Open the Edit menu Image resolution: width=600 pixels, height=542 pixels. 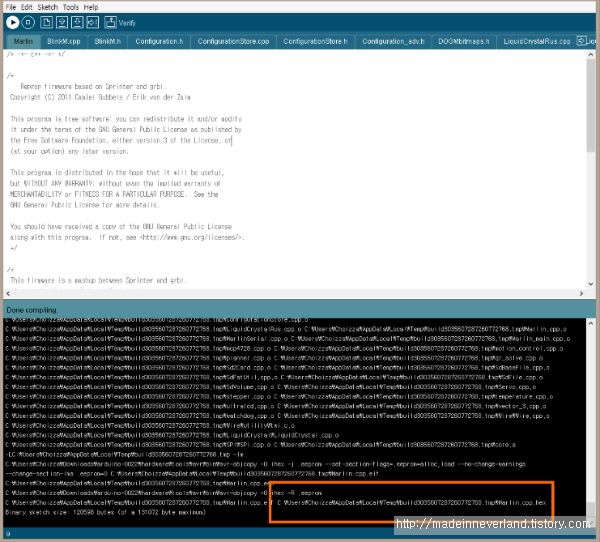pyautogui.click(x=27, y=7)
